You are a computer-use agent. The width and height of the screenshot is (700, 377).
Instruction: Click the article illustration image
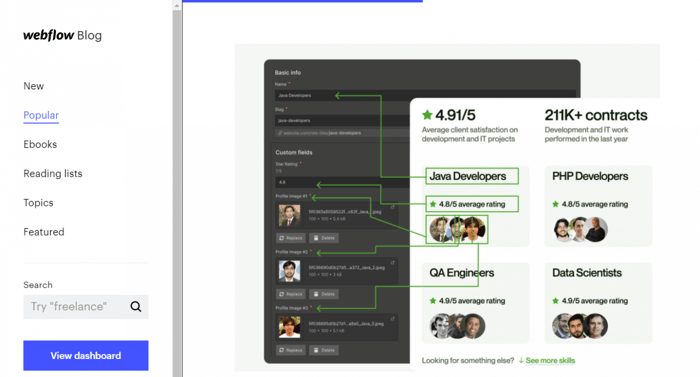click(x=447, y=208)
